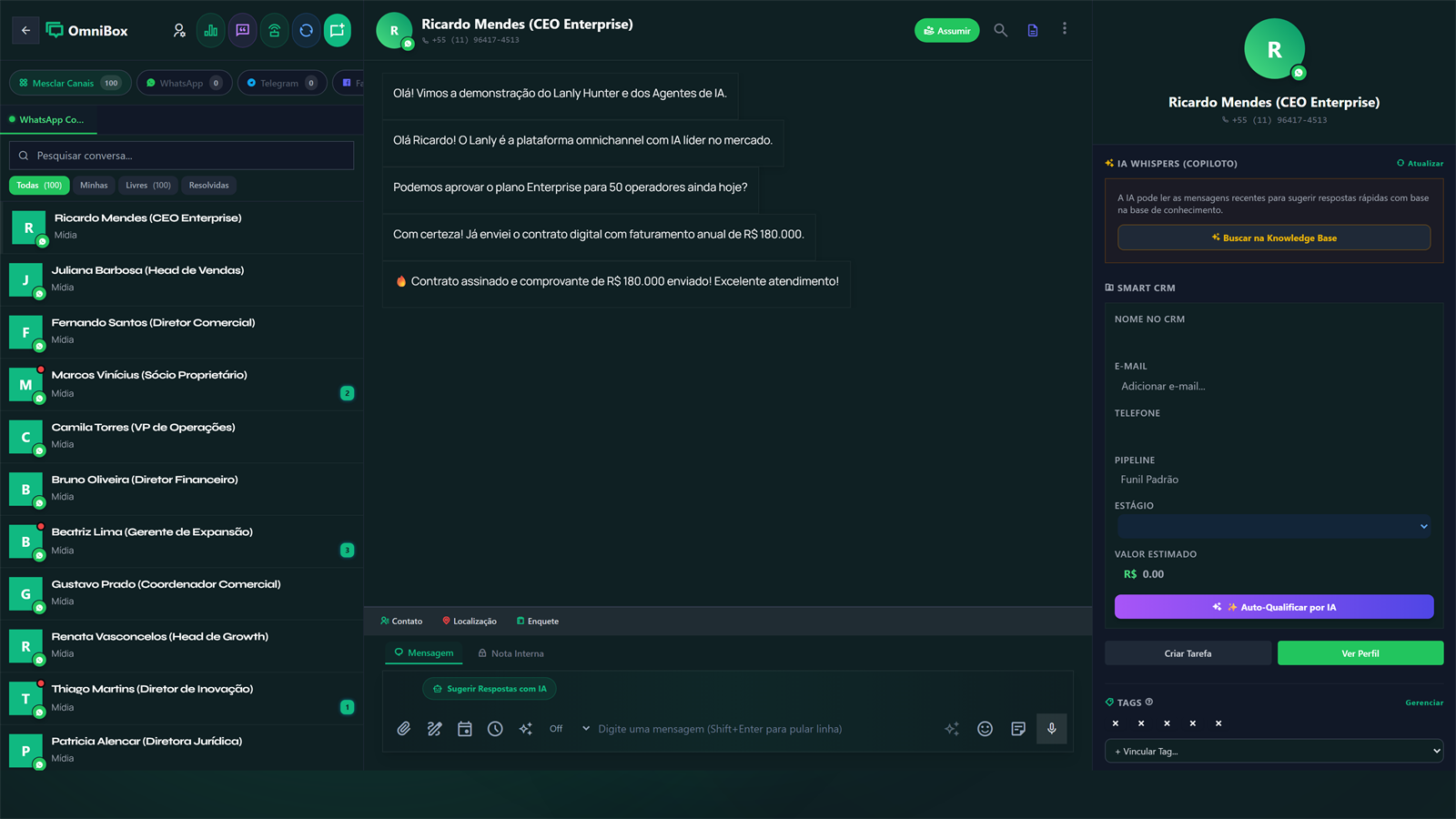Start a new conversation with green plus-chat icon
Image resolution: width=1456 pixels, height=819 pixels.
coord(338,30)
